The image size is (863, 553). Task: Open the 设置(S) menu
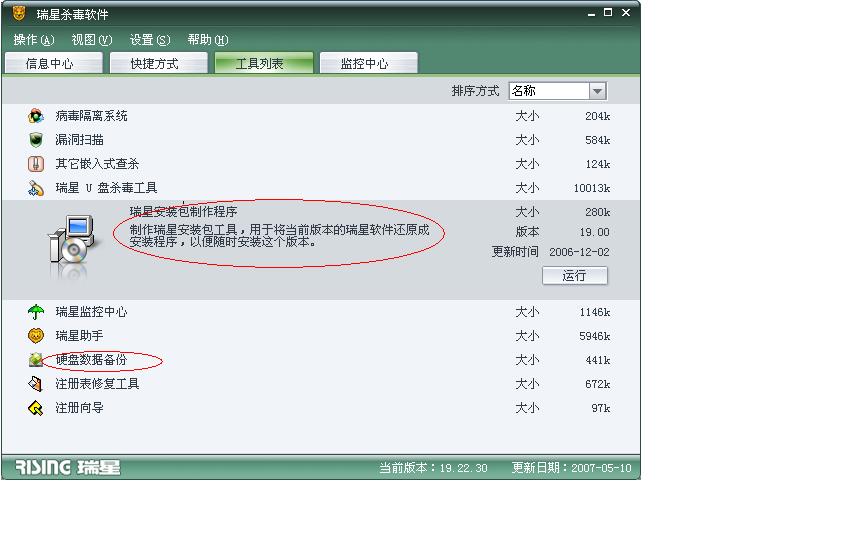[x=150, y=40]
